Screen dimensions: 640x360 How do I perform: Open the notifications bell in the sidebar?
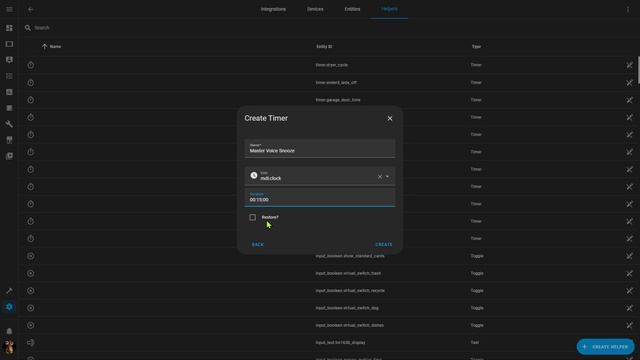point(9,331)
